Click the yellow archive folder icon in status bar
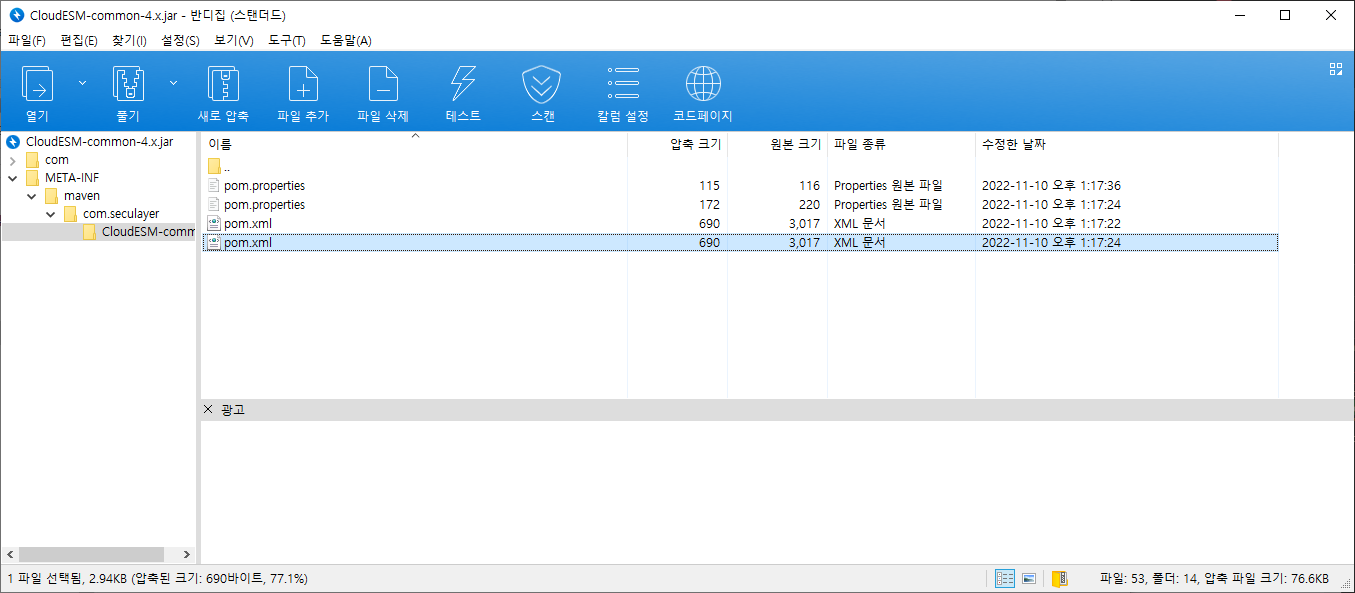Screen dimensions: 1355x593 (1059, 578)
